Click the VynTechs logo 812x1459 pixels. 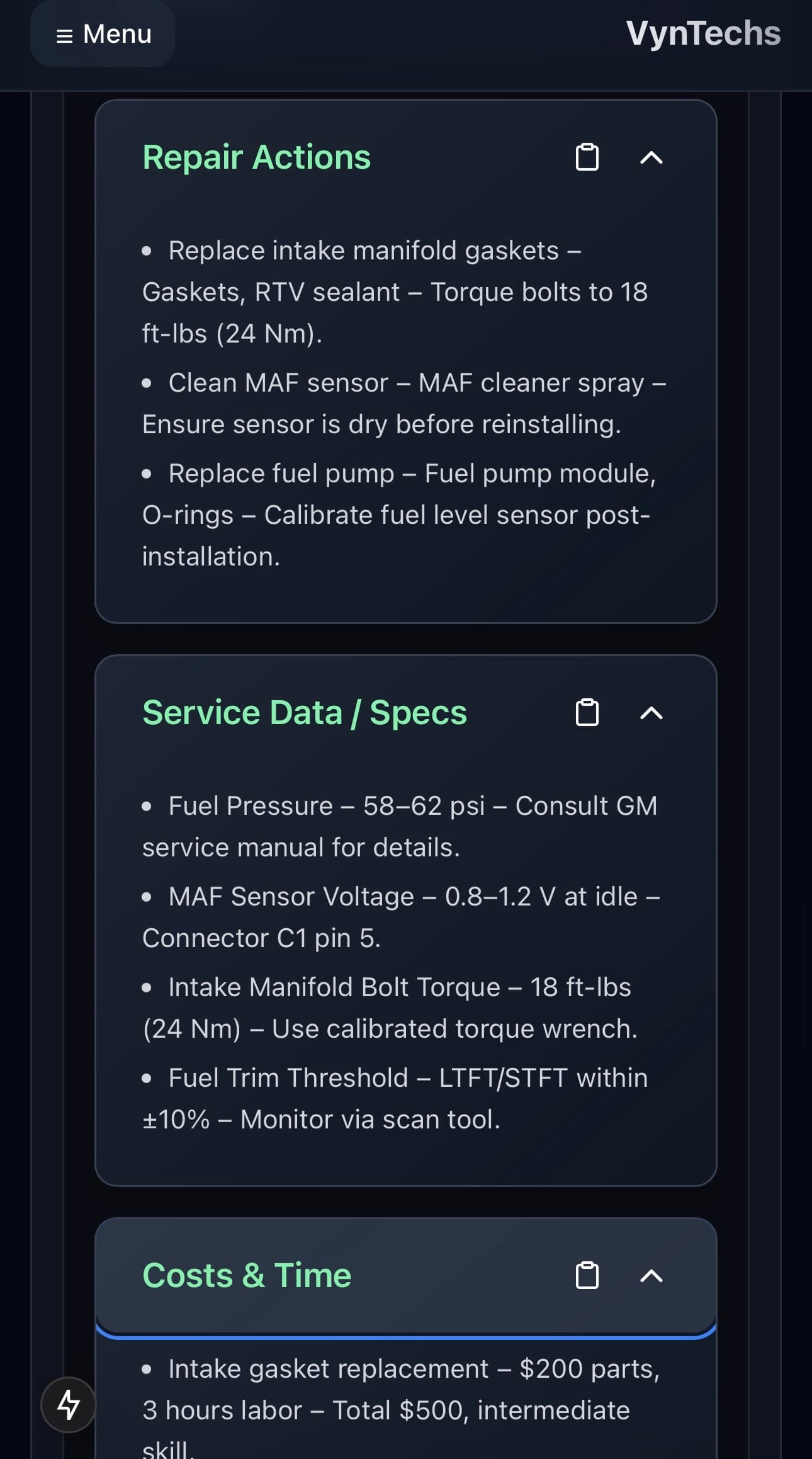pos(704,33)
